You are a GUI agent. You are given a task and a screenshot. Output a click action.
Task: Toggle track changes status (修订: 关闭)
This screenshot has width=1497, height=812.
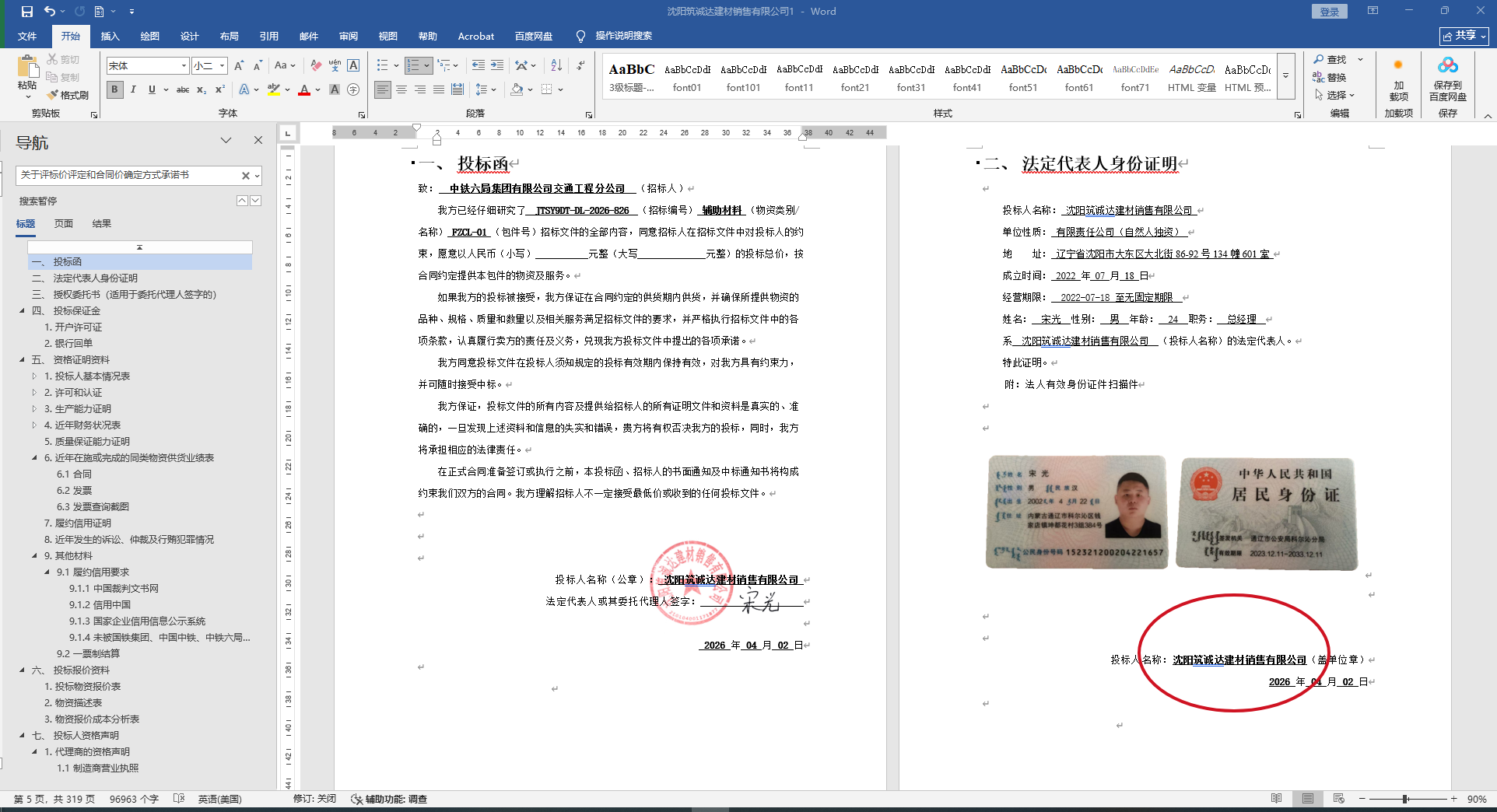(314, 799)
